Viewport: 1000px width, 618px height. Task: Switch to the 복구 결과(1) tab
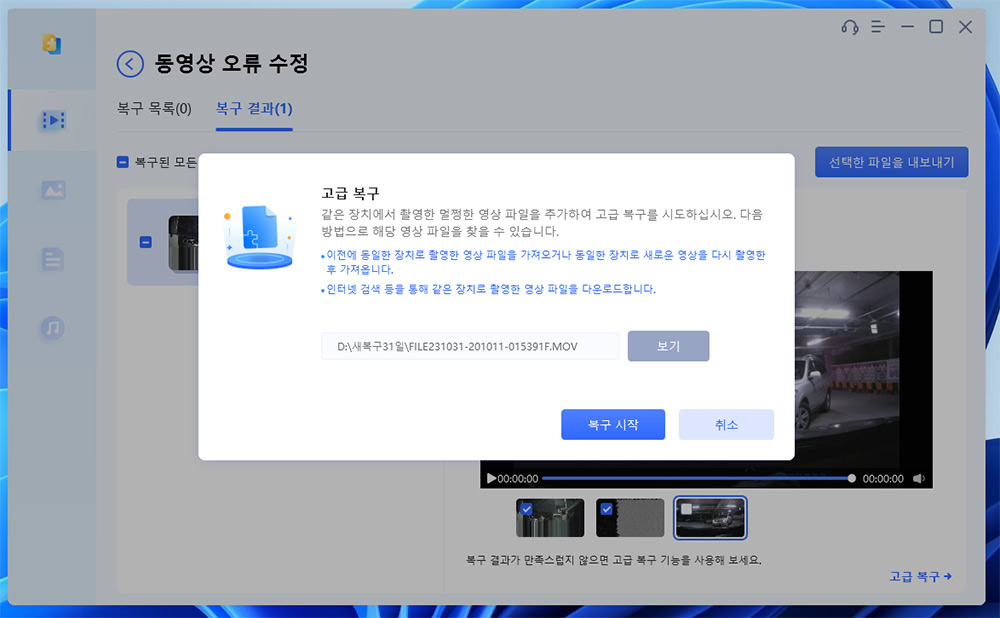254,108
